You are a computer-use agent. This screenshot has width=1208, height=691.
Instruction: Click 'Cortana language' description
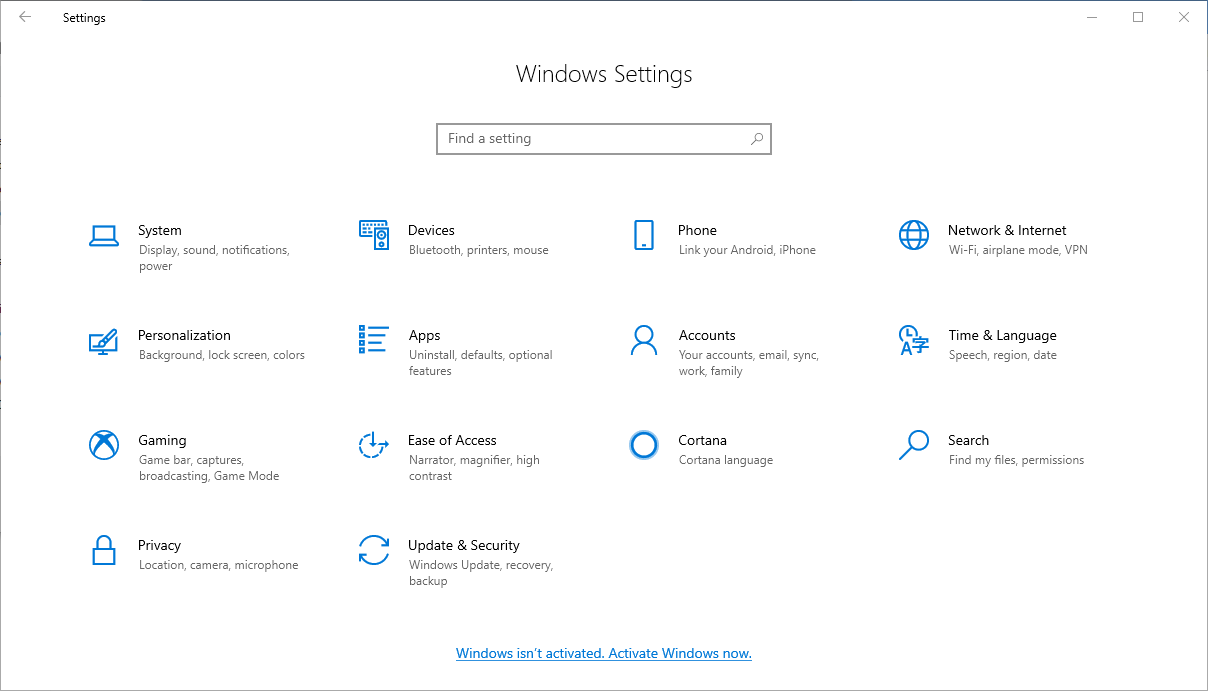pos(725,460)
